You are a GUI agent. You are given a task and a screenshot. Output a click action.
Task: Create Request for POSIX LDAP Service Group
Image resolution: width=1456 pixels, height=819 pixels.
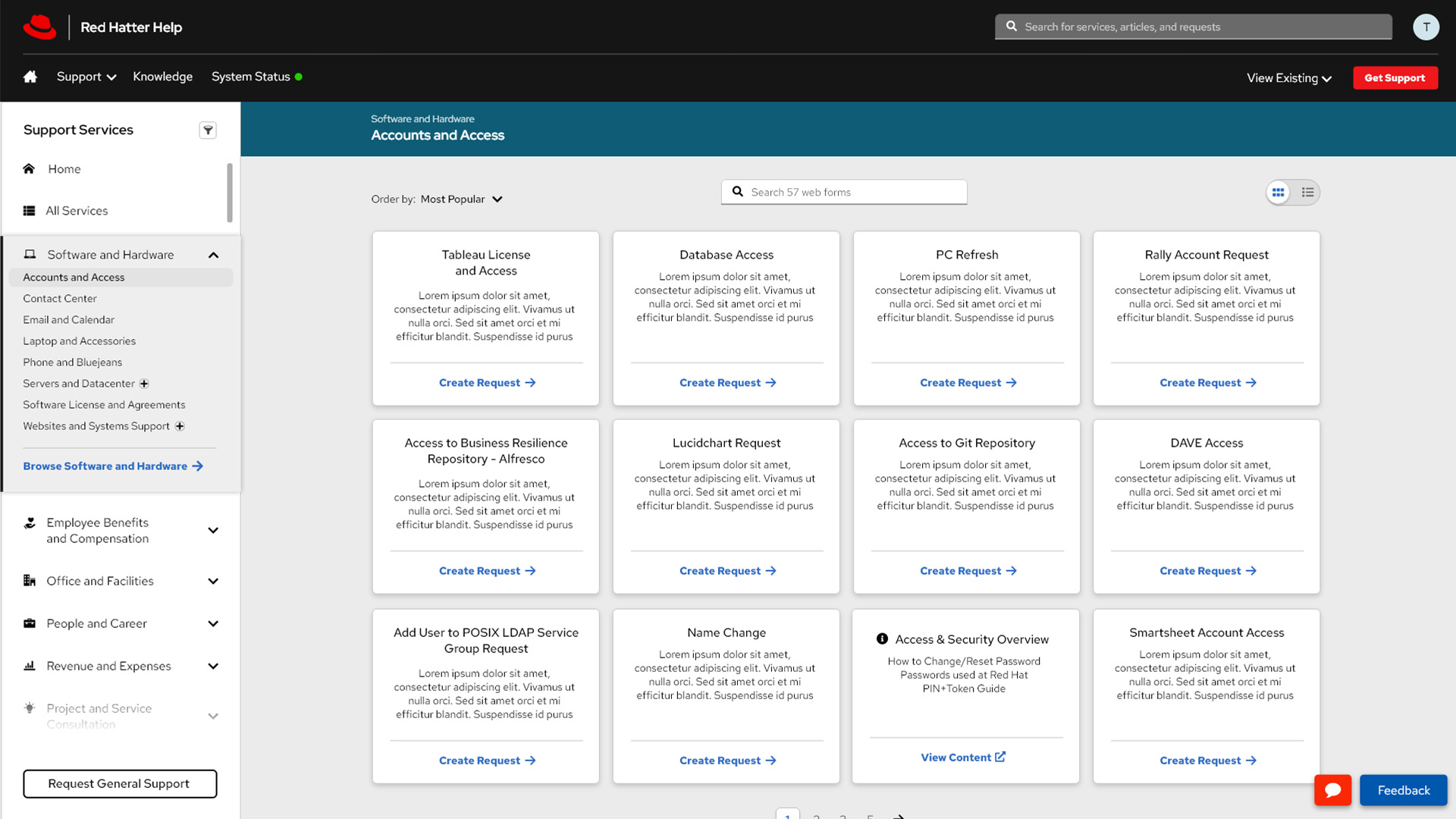point(487,761)
